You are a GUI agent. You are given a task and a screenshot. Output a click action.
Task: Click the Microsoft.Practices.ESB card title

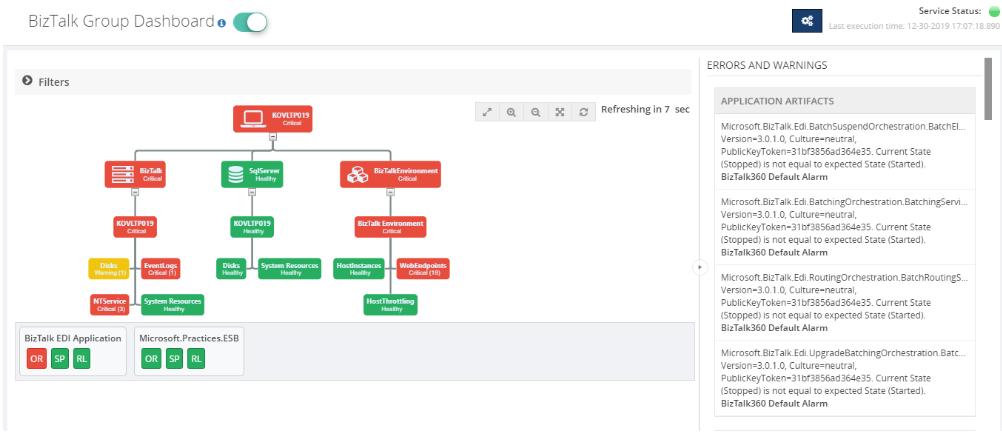click(189, 338)
